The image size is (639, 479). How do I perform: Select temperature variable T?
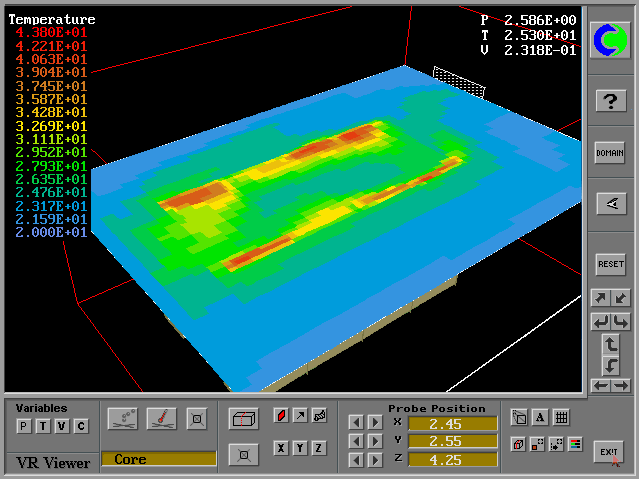tap(42, 427)
